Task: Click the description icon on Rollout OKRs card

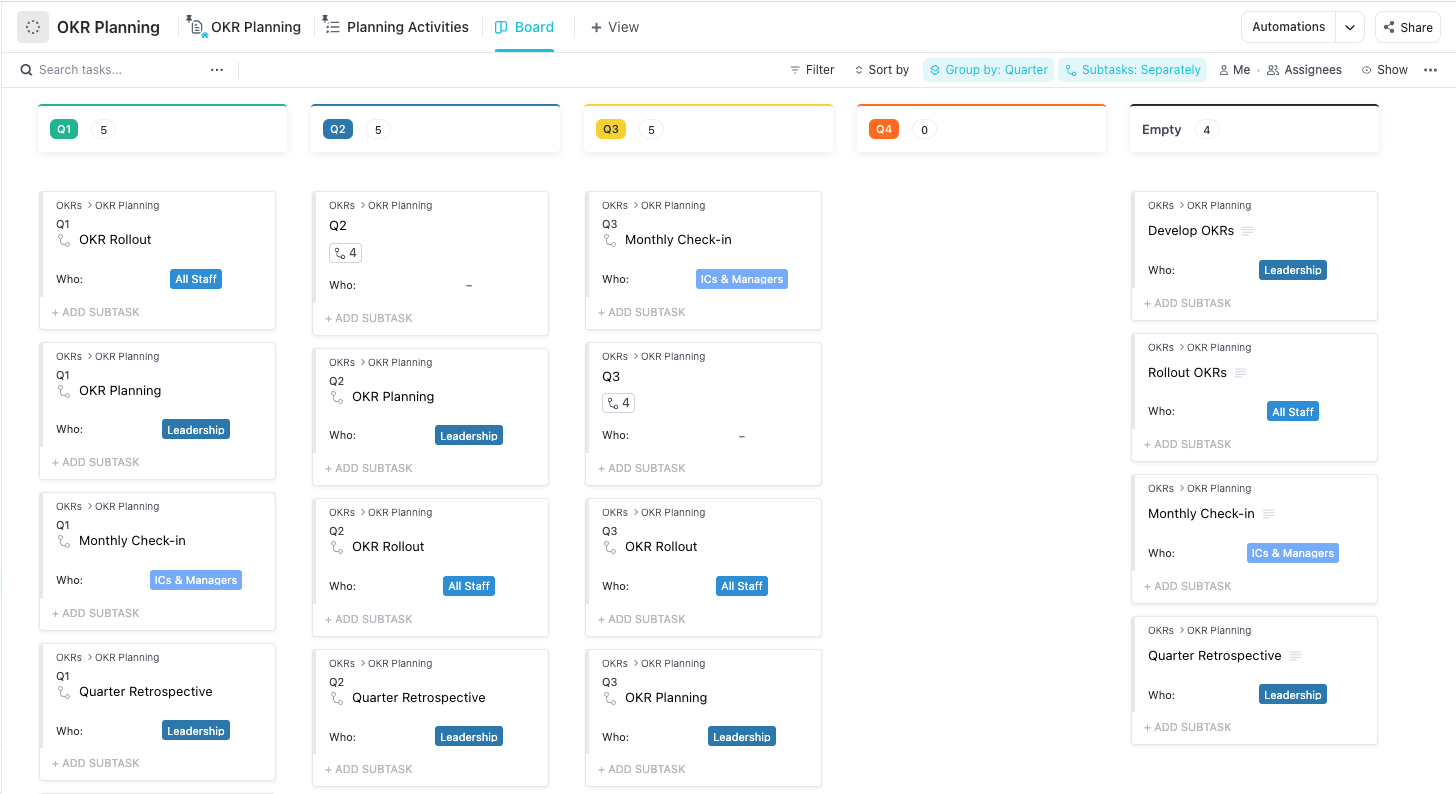Action: (1241, 373)
